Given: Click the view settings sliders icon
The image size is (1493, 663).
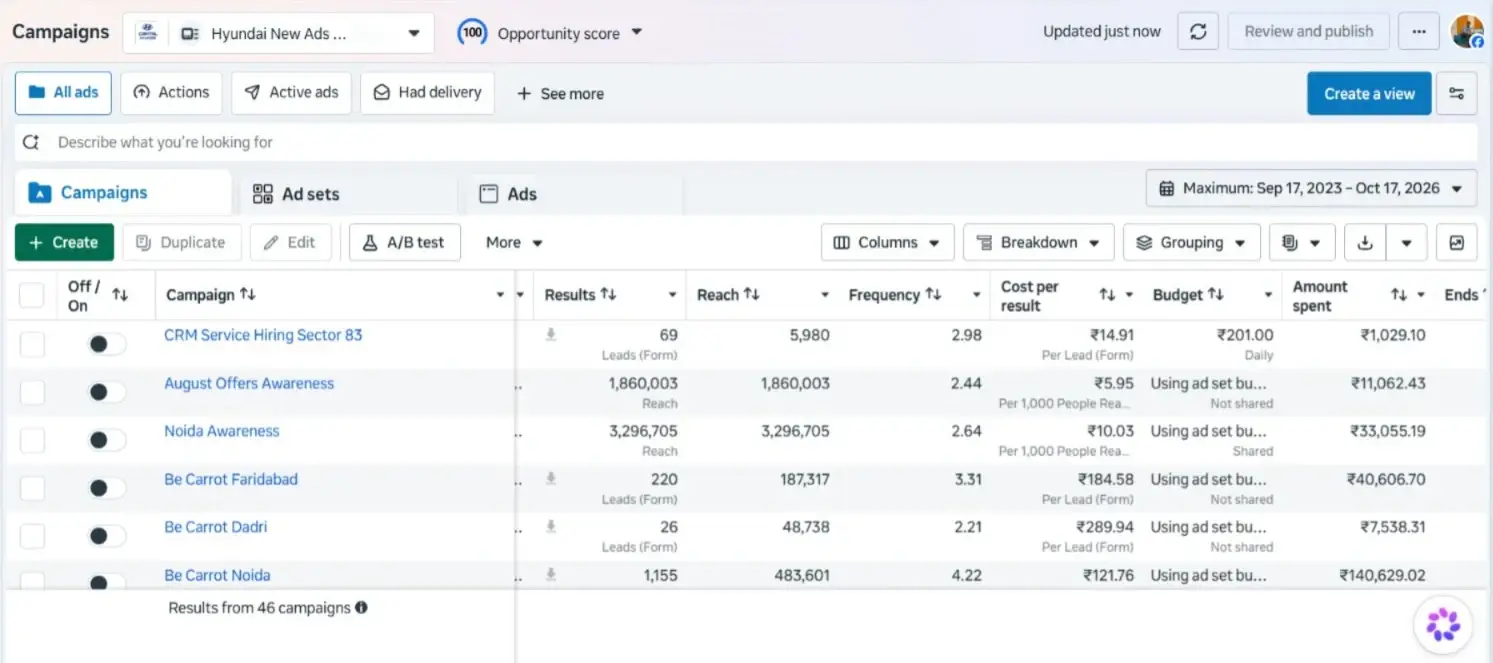Looking at the screenshot, I should point(1457,94).
